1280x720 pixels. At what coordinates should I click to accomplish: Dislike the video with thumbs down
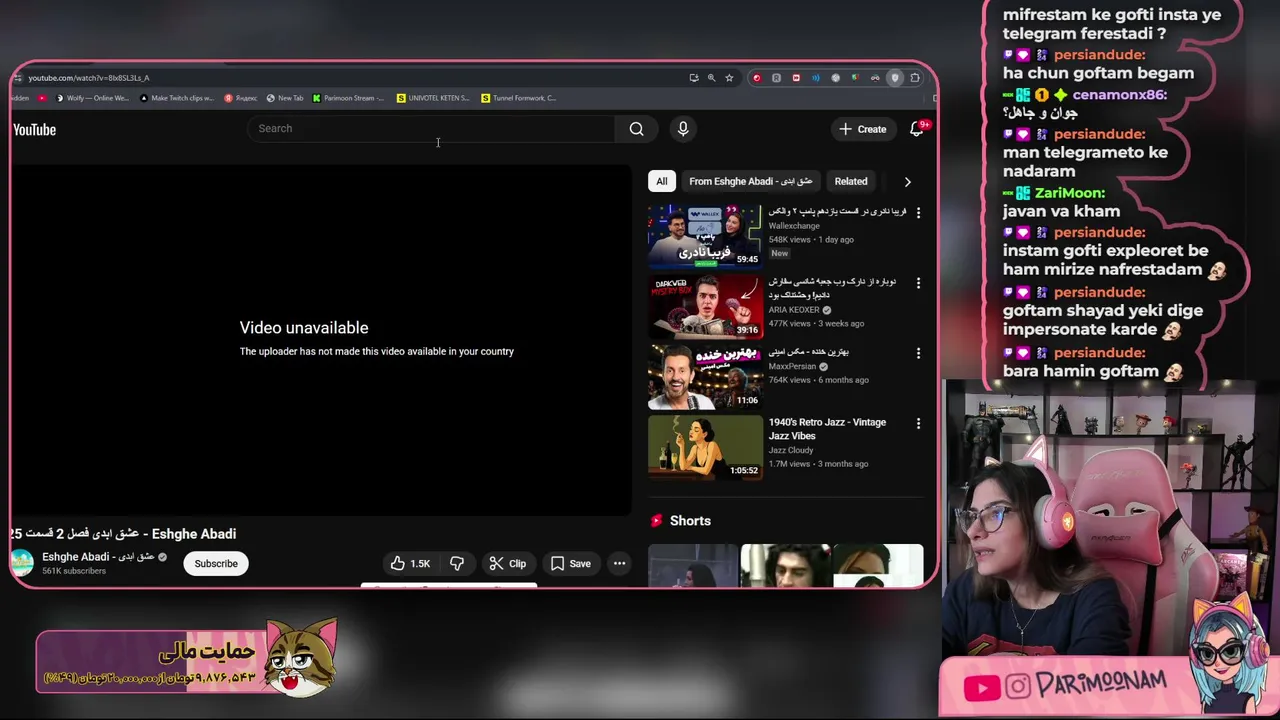(x=457, y=564)
